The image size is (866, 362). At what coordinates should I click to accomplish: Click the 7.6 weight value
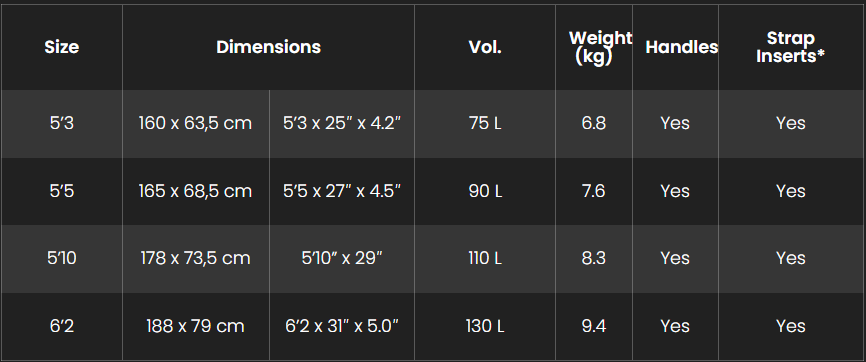[594, 191]
